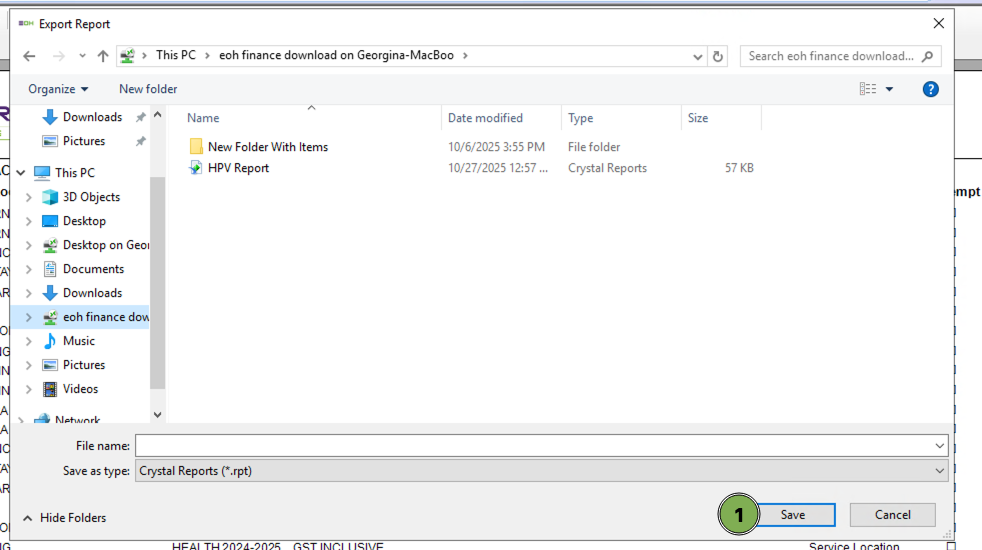Select 3D Objects in navigation pane
Image resolution: width=982 pixels, height=550 pixels.
(91, 197)
